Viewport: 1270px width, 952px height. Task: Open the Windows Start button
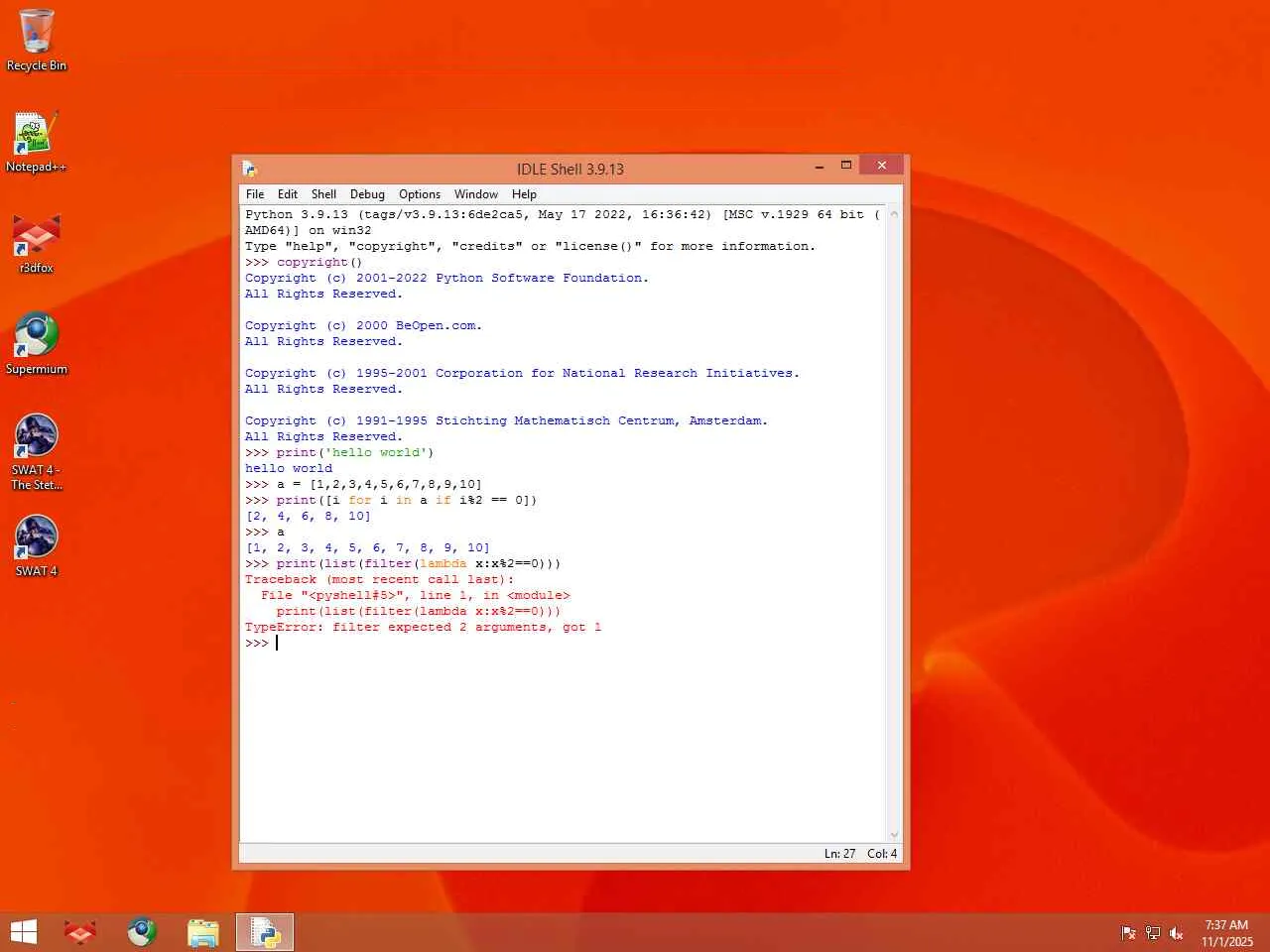(24, 932)
